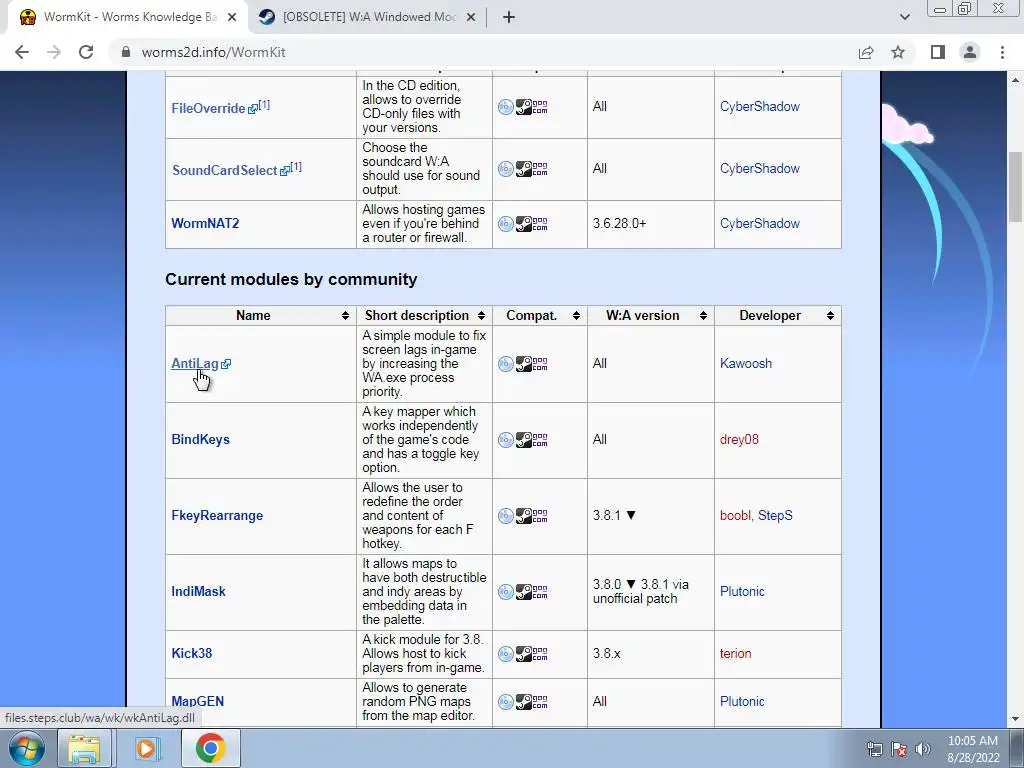Open the SoundCardSelect download link
1024x768 pixels.
click(x=225, y=170)
